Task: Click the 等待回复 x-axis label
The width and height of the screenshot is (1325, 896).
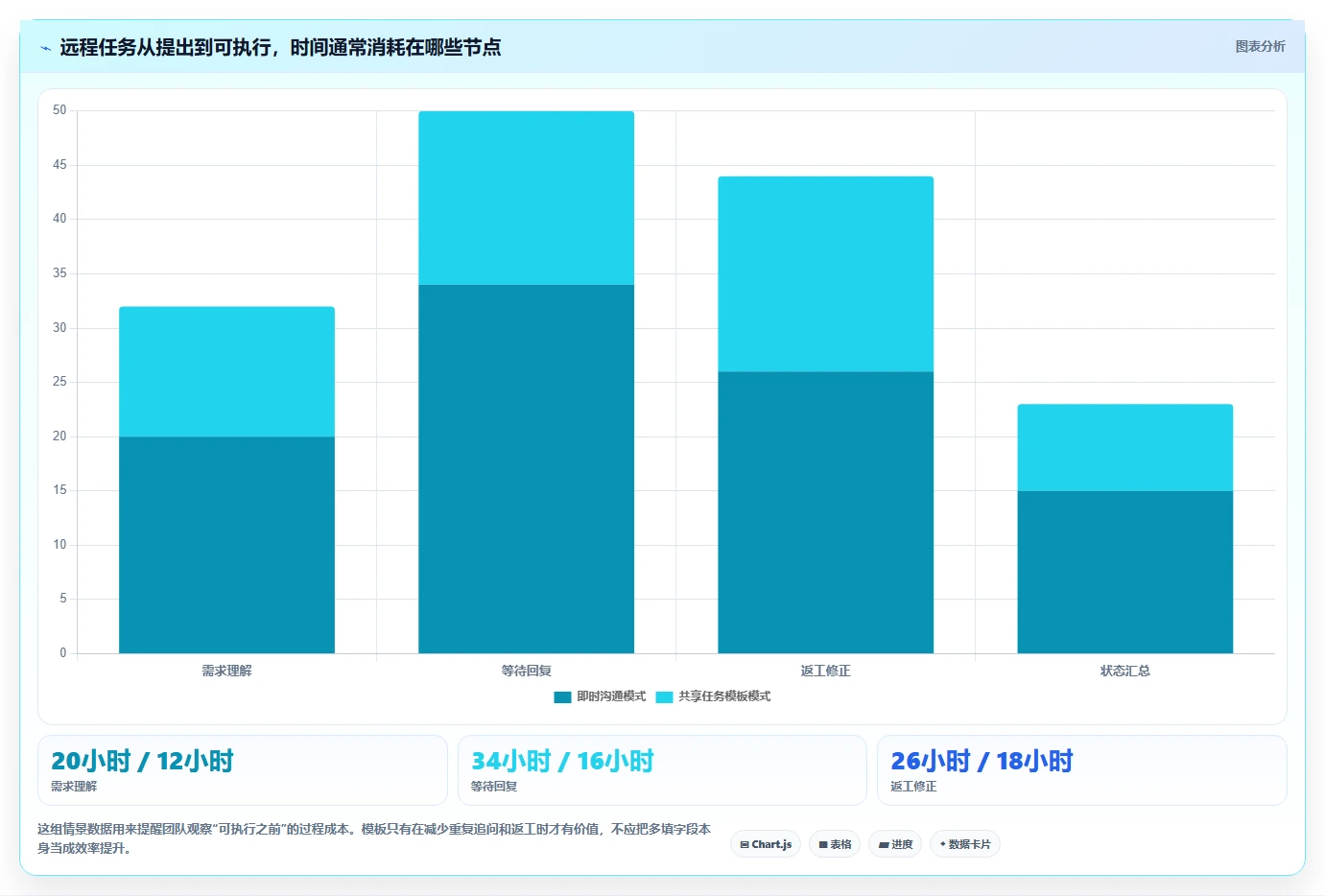Action: 526,671
